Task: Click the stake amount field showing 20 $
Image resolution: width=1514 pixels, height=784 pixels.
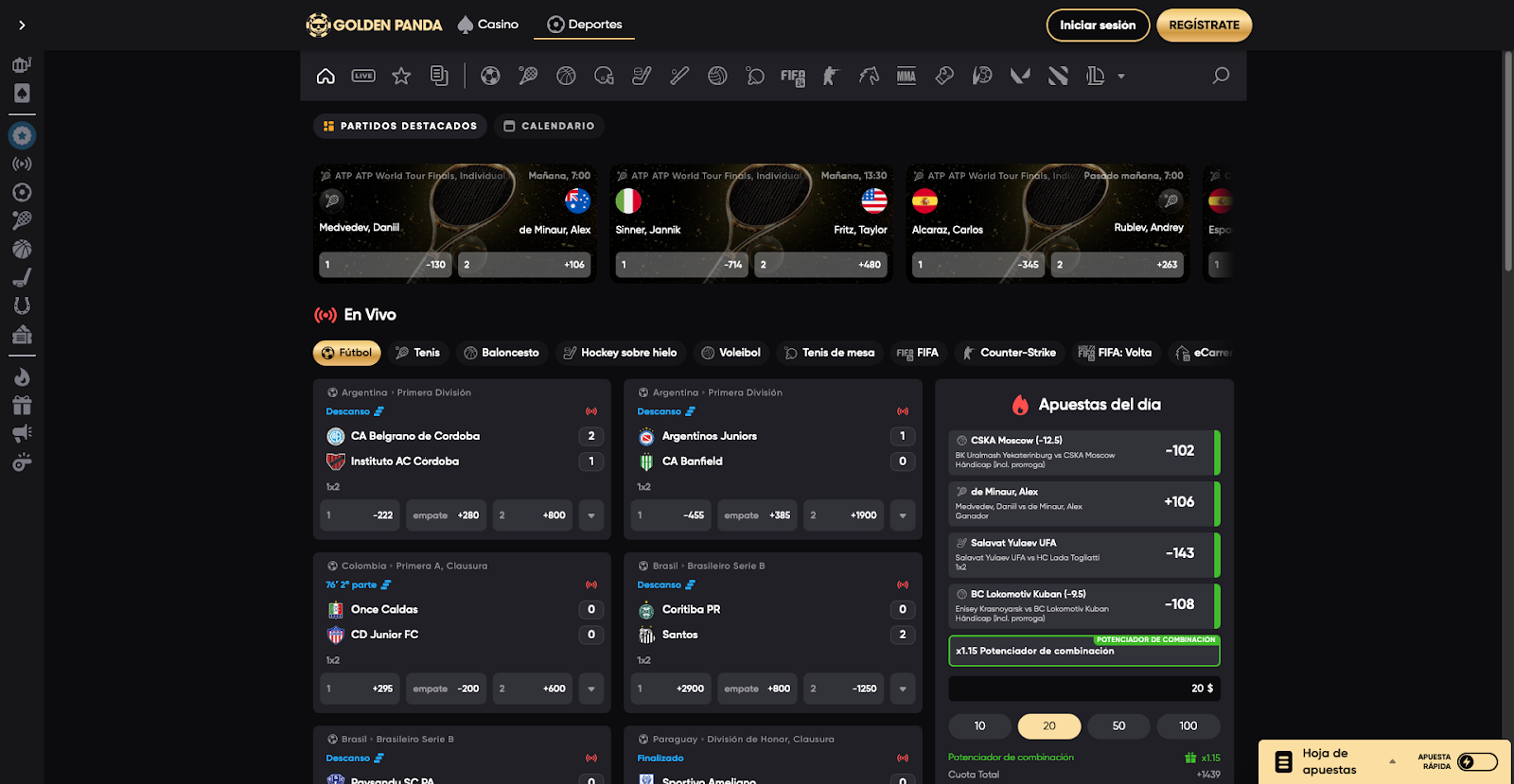Action: (1084, 688)
